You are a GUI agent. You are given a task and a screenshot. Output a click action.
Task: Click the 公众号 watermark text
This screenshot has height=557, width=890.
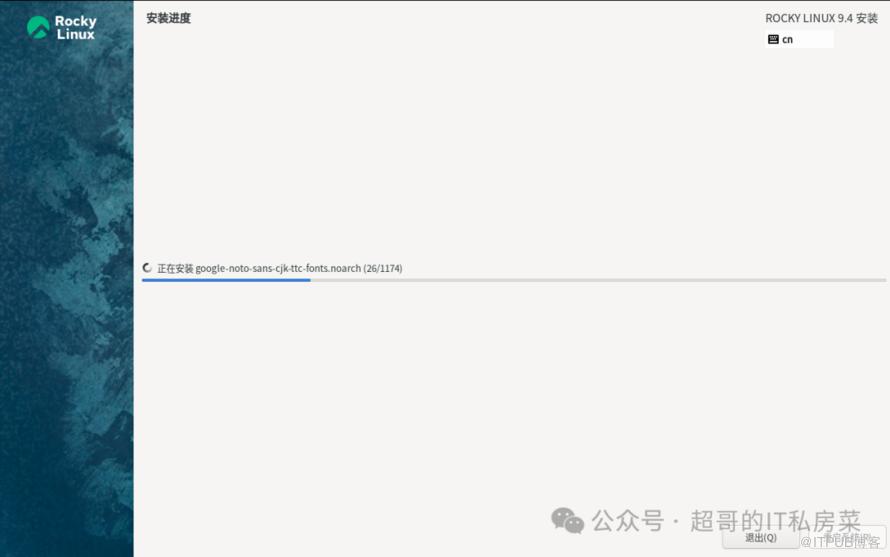click(x=627, y=521)
